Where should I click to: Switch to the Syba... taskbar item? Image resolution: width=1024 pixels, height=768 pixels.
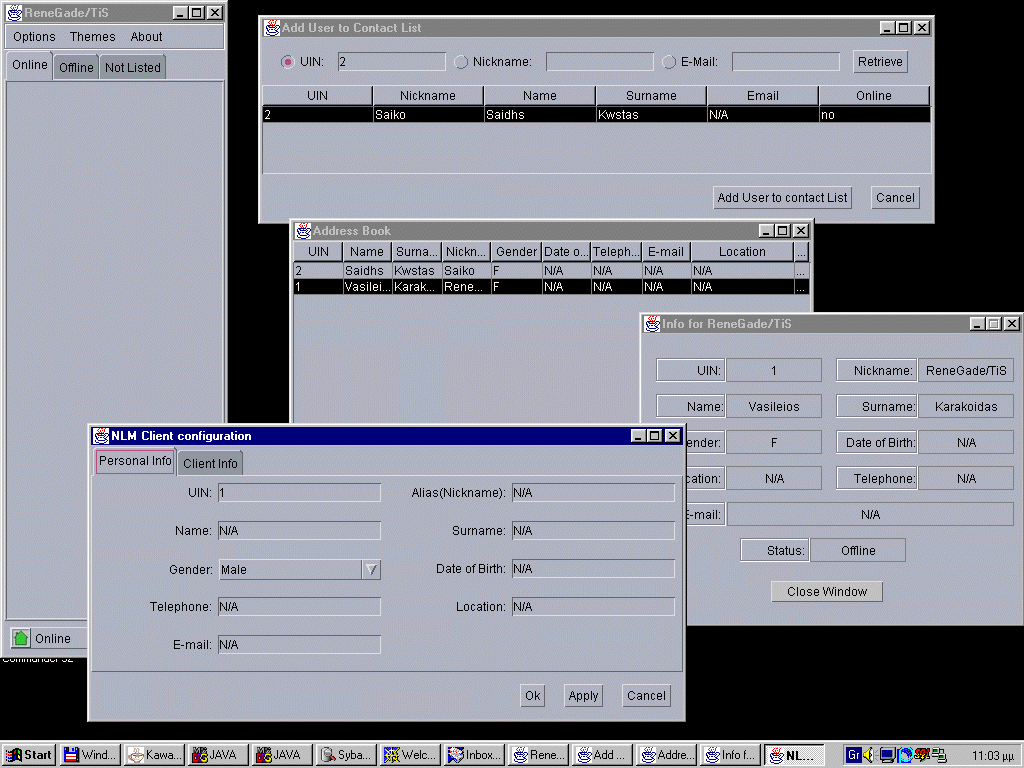(x=346, y=755)
